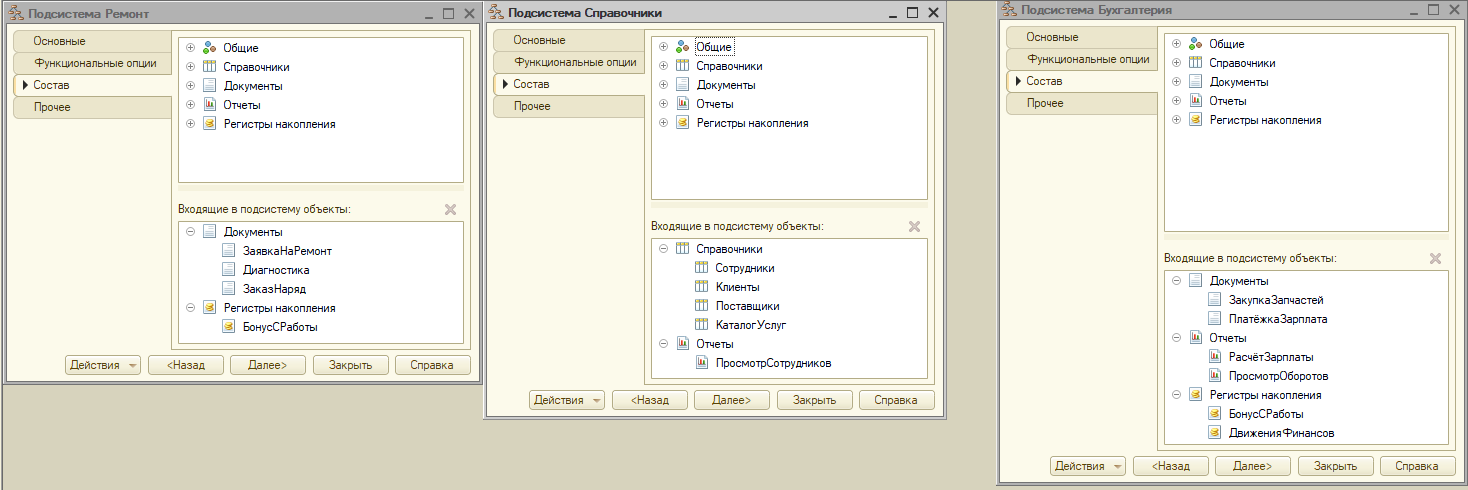
Task: Click ПросмотрОборотов report icon
Action: coord(1214,375)
